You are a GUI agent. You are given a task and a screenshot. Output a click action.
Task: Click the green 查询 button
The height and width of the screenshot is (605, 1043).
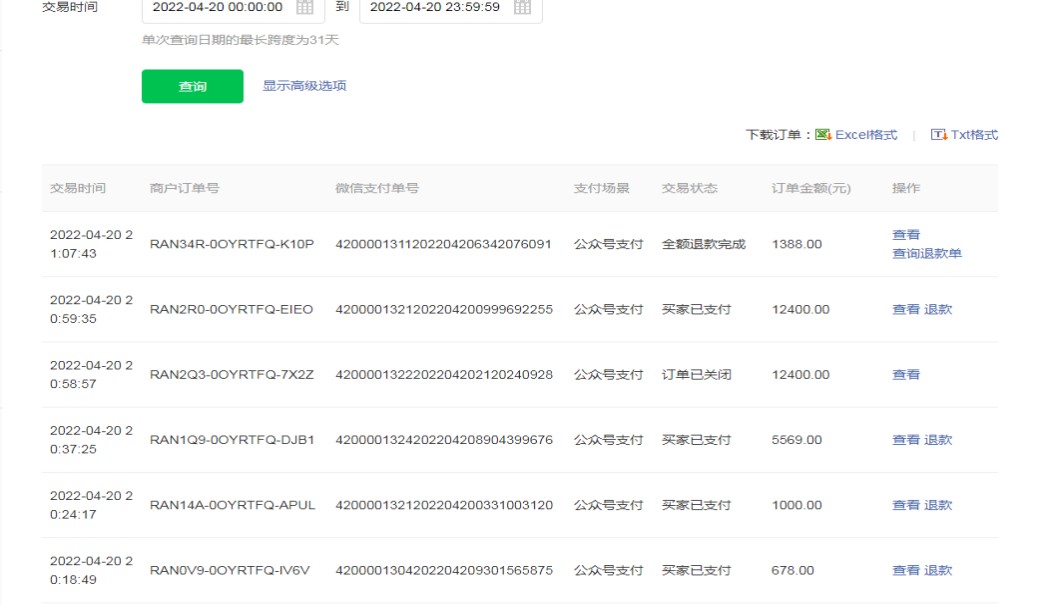(x=192, y=87)
